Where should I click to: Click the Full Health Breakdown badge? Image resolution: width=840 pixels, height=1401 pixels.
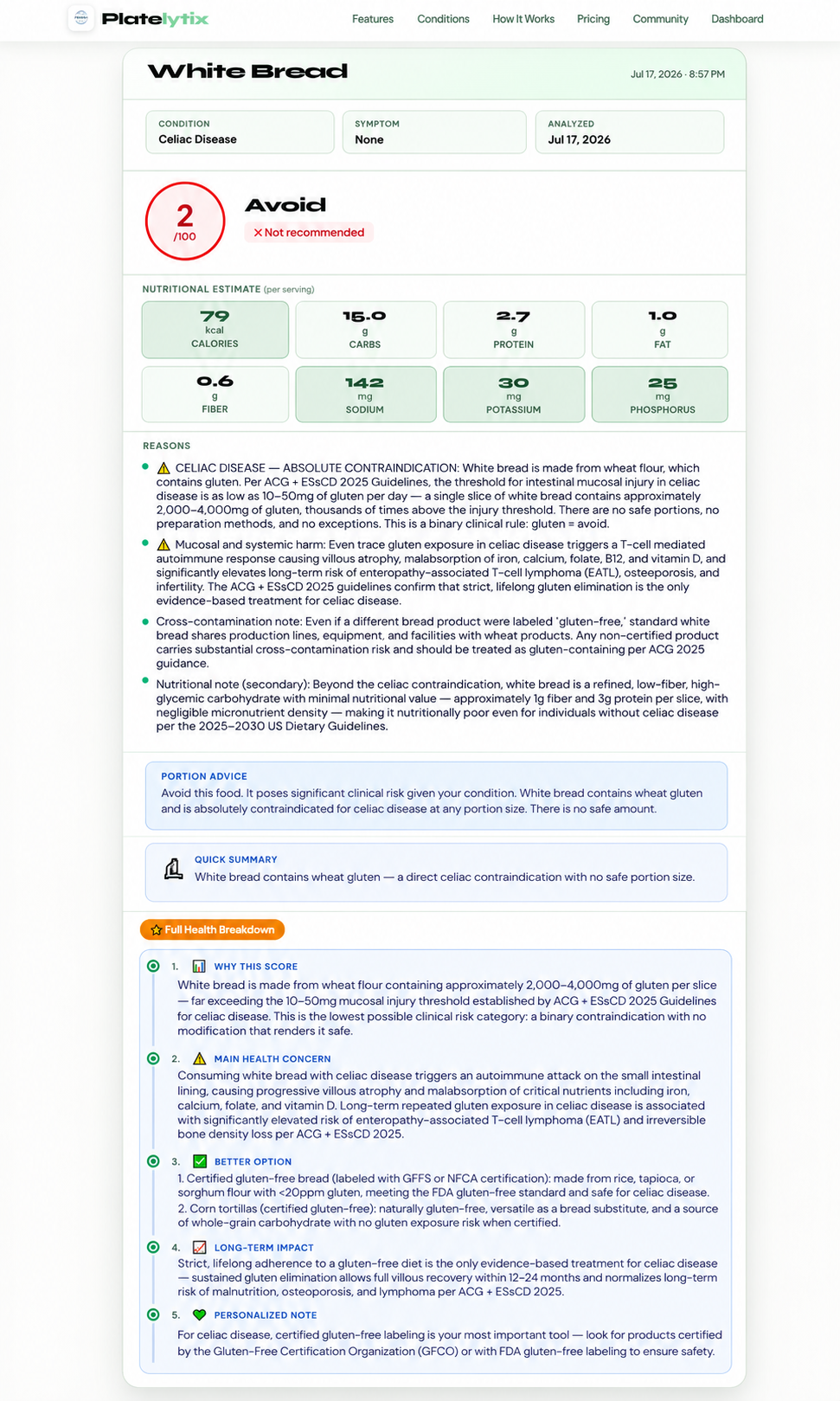pyautogui.click(x=212, y=929)
